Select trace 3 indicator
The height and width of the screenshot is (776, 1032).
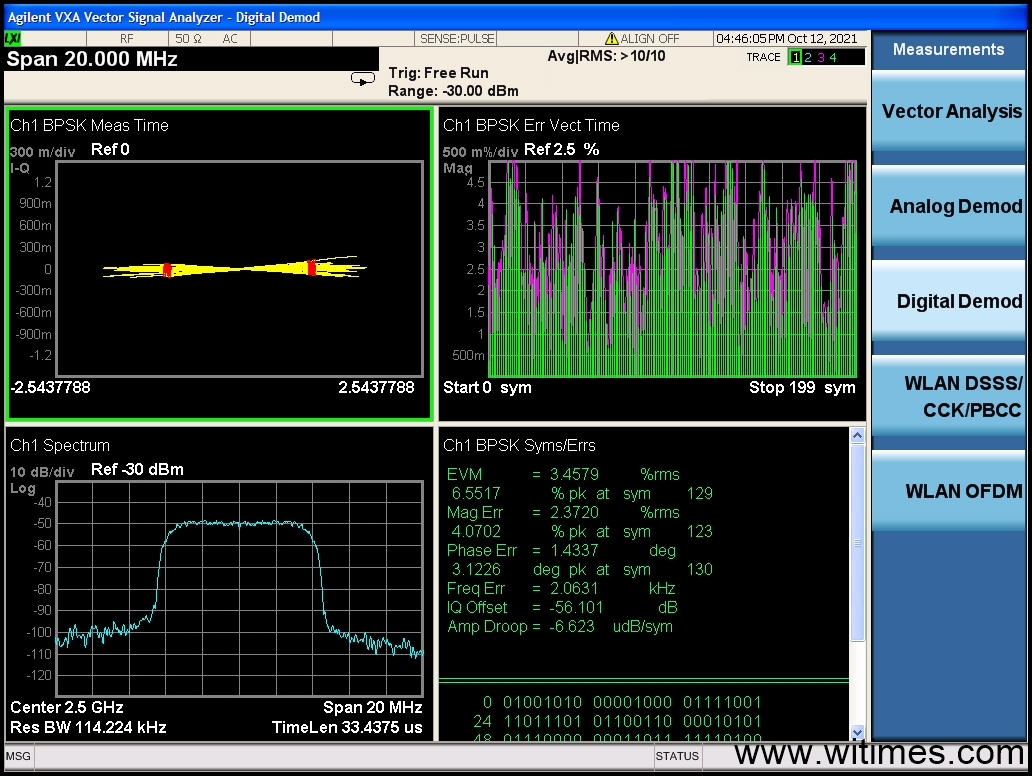click(x=820, y=57)
